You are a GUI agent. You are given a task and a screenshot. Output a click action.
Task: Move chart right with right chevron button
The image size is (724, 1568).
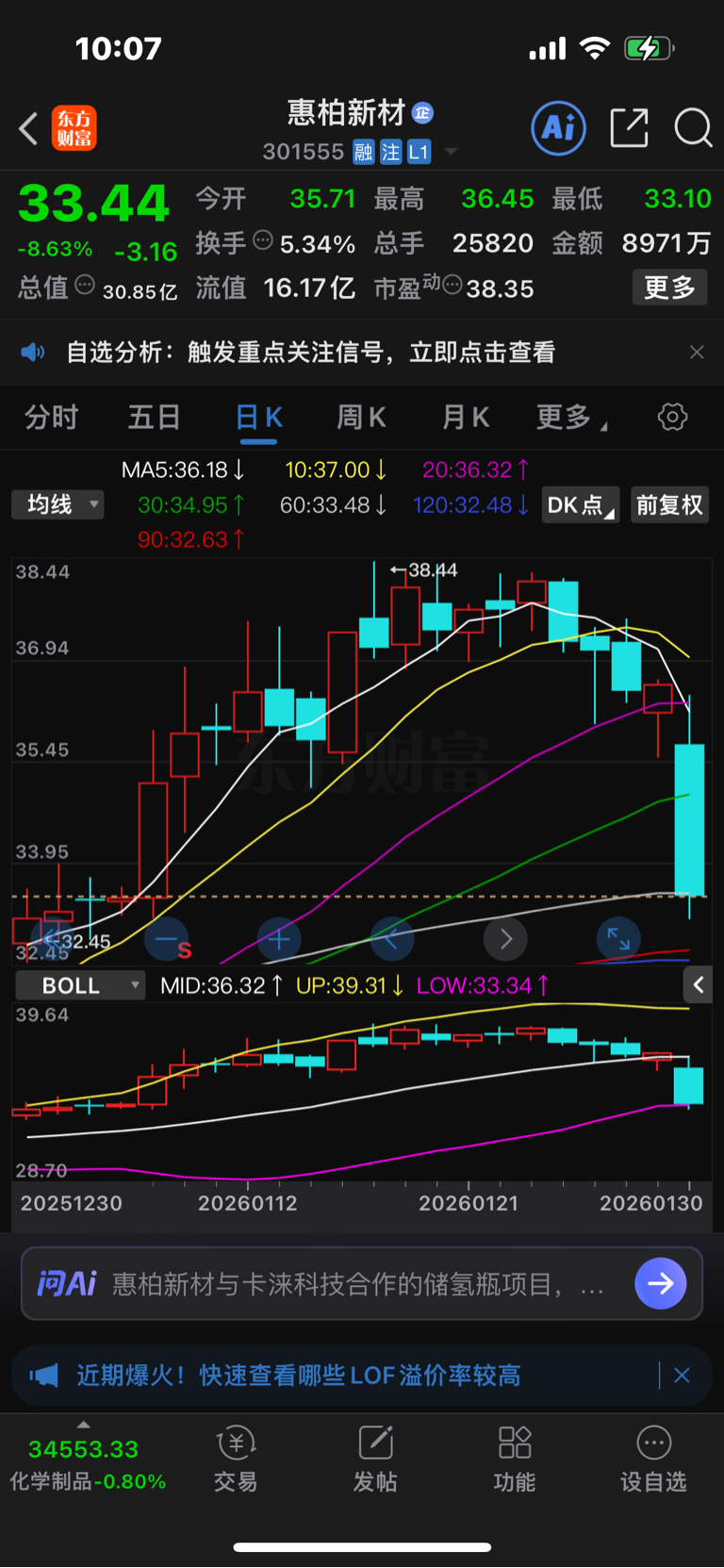coord(505,939)
